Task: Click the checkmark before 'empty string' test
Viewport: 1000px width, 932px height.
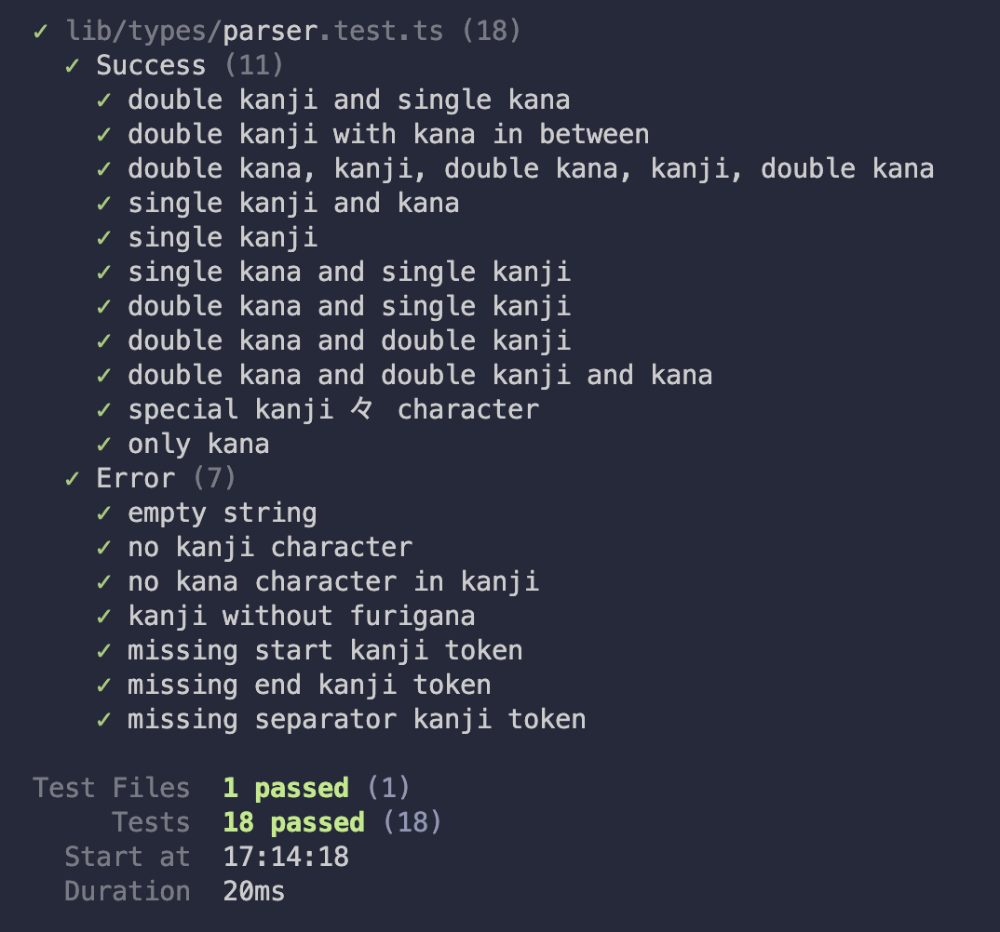Action: [104, 514]
